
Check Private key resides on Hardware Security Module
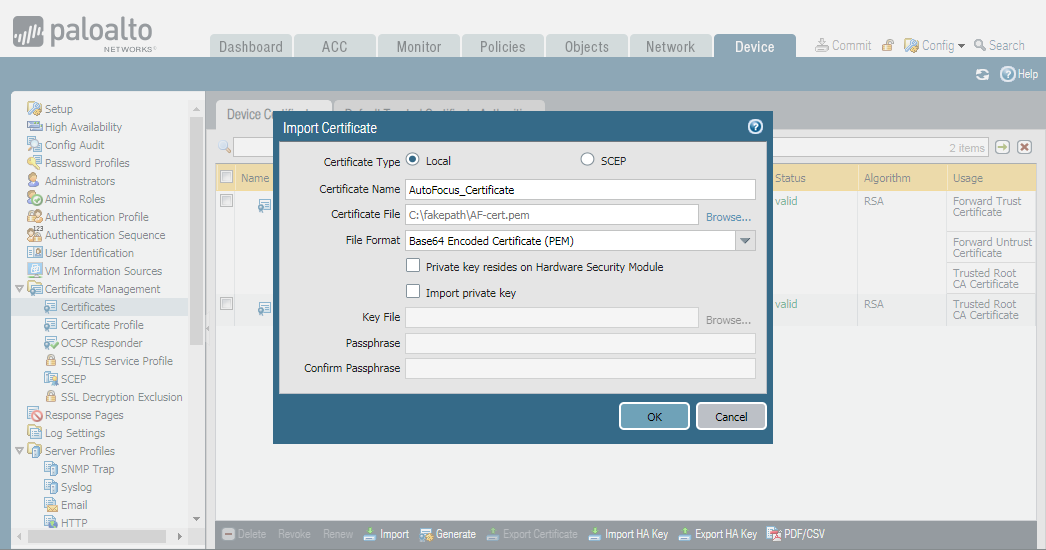tap(413, 266)
